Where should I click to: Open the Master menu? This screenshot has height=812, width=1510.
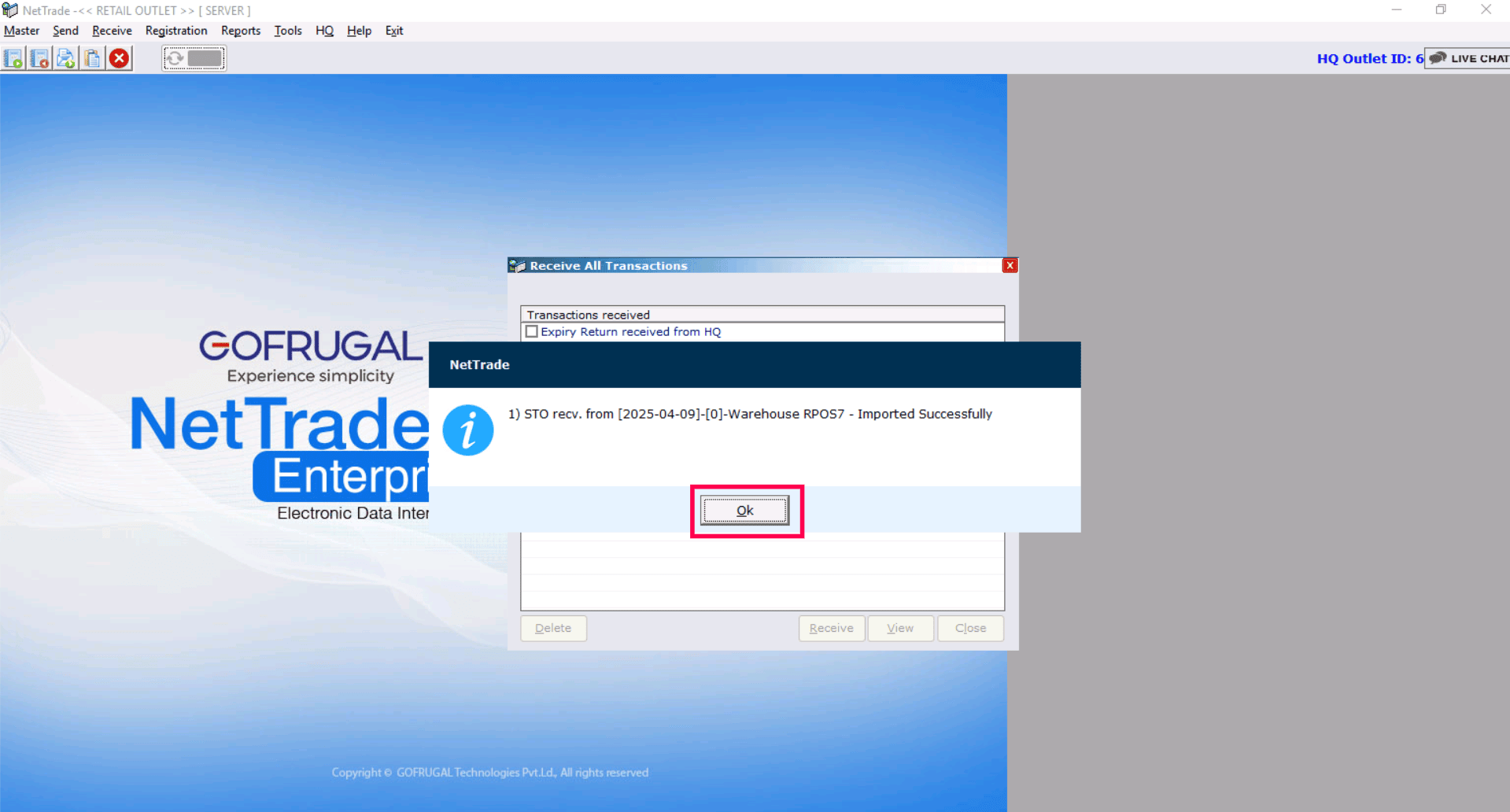(22, 31)
